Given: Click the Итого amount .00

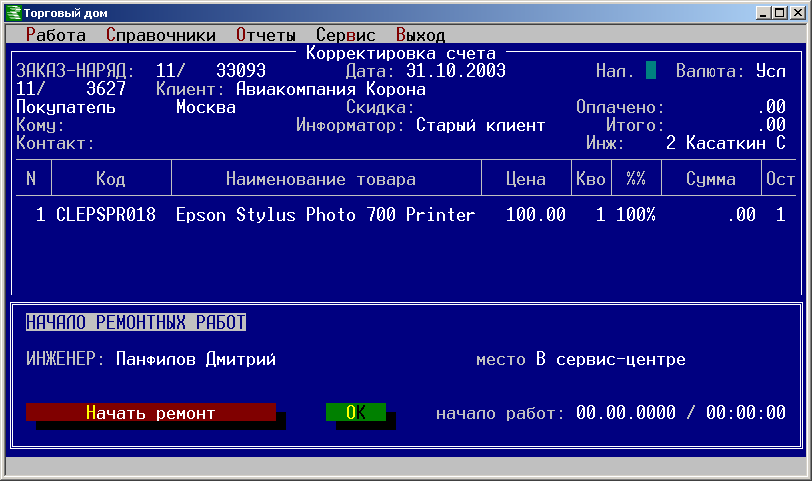Looking at the screenshot, I should [771, 125].
